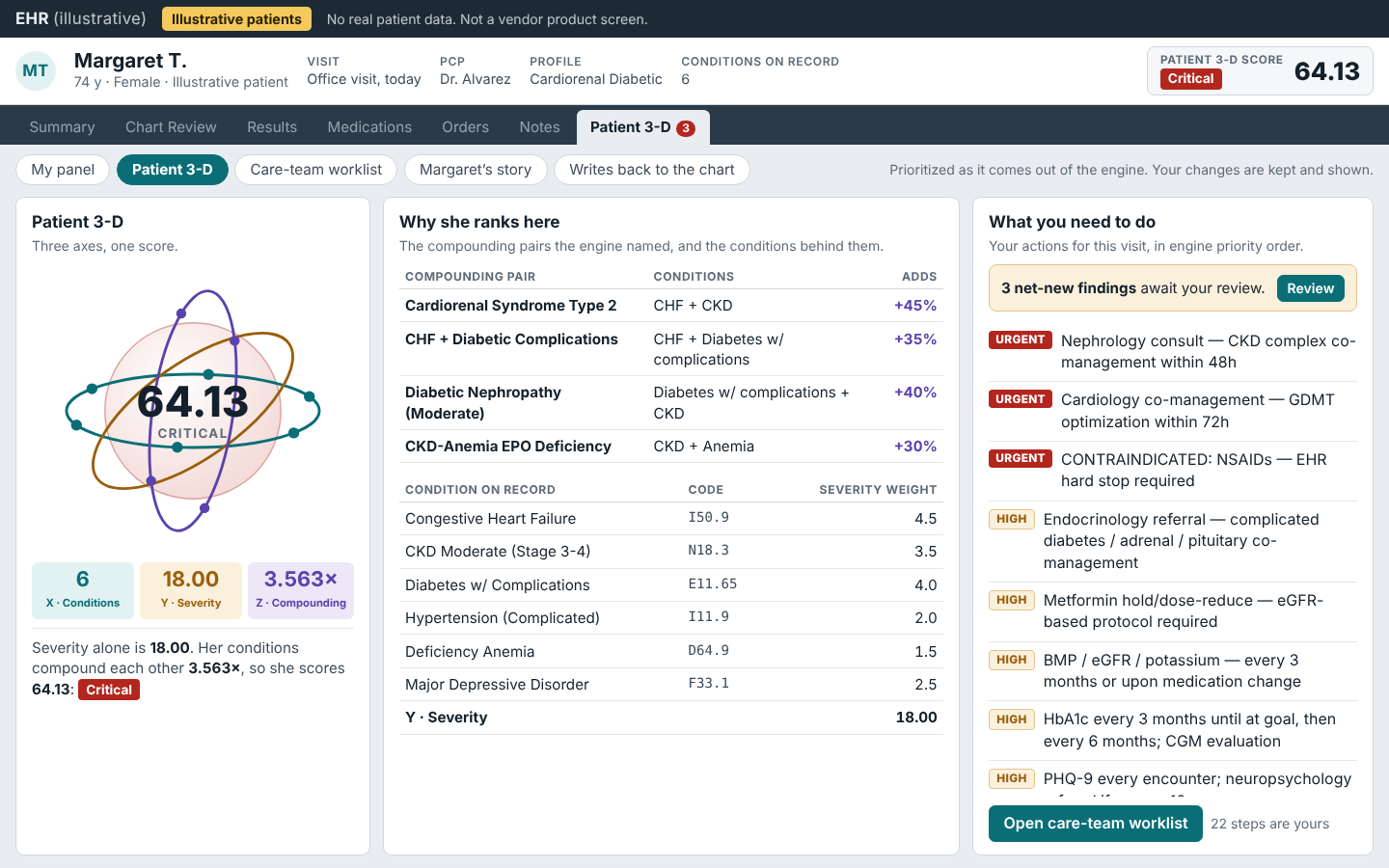Click the Illustrative patients badge
1389x868 pixels.
coord(236,19)
